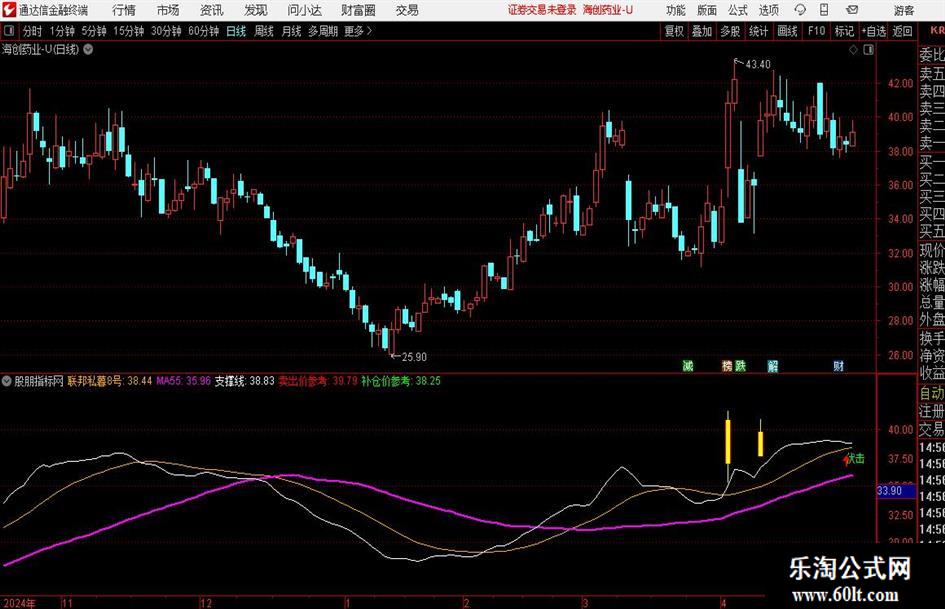Click the 多股 multi-stock button
The width and height of the screenshot is (945, 609).
coord(730,31)
